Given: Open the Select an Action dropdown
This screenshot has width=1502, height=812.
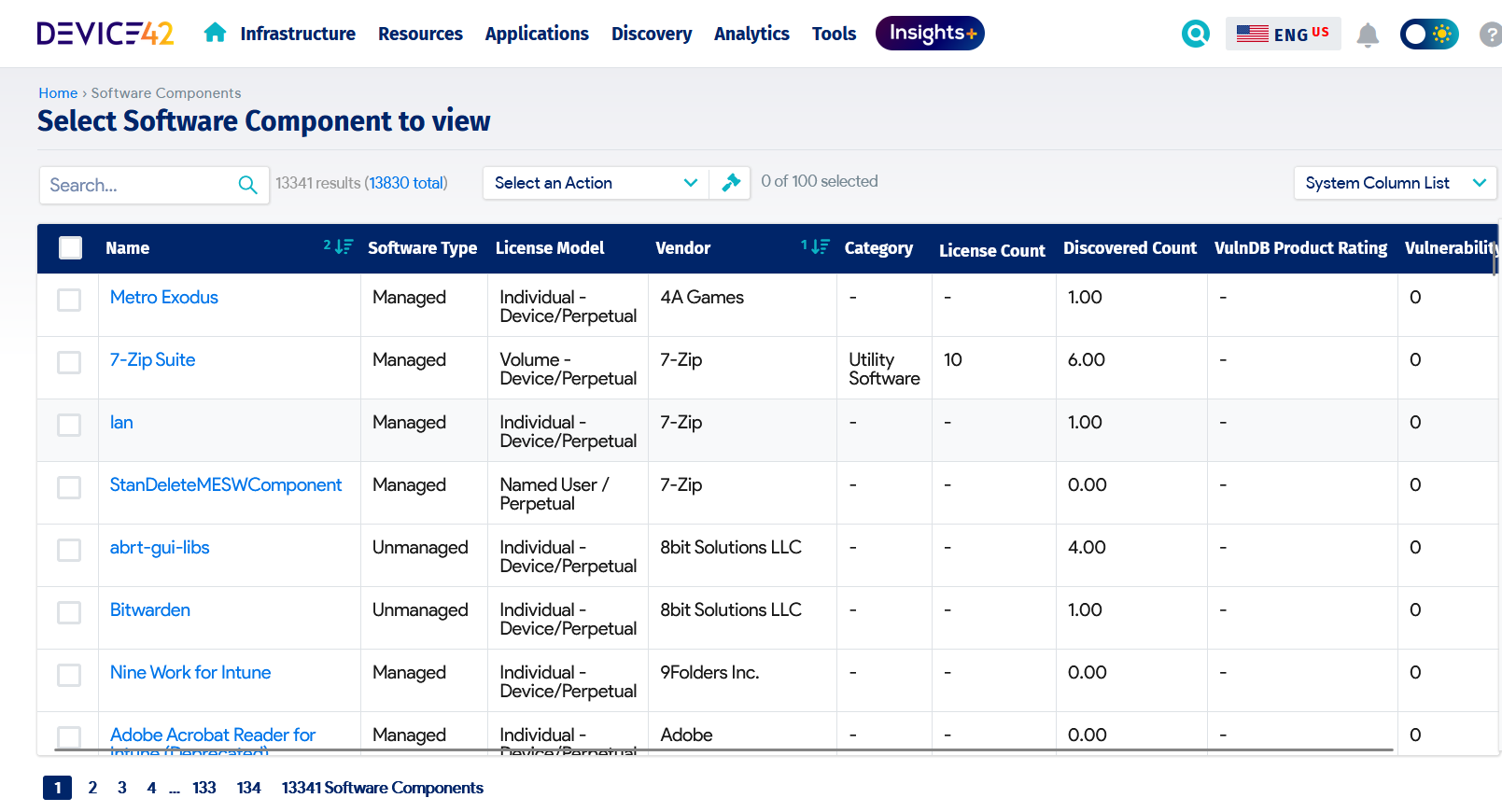Looking at the screenshot, I should point(596,183).
